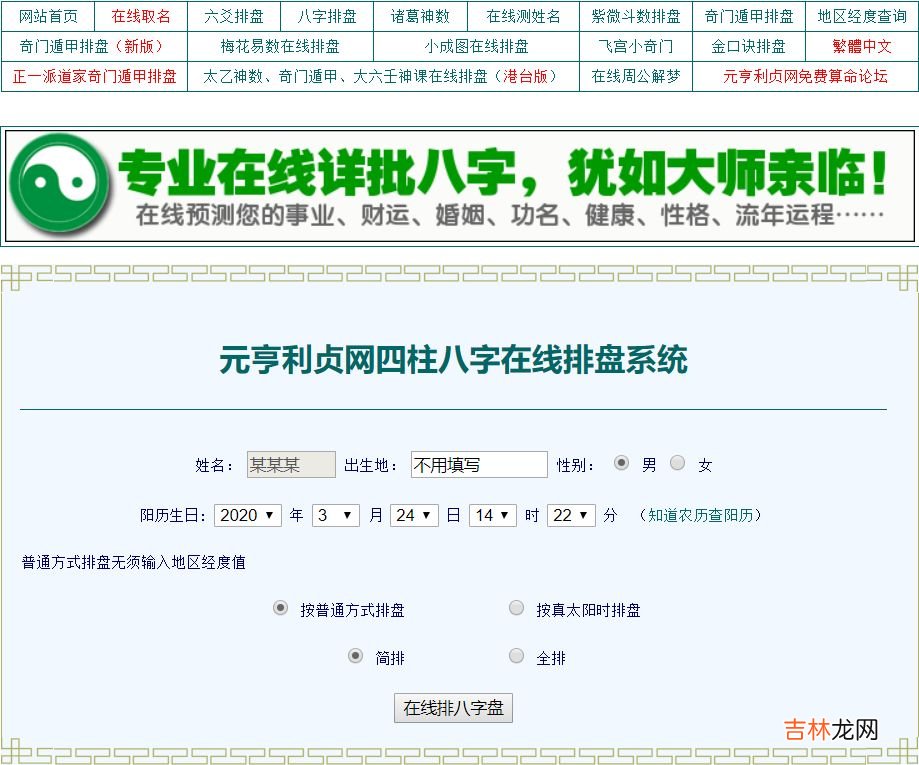Screen dimensions: 919x765
Task: Choose 按真太阳时排盘 radio option
Action: tap(516, 608)
